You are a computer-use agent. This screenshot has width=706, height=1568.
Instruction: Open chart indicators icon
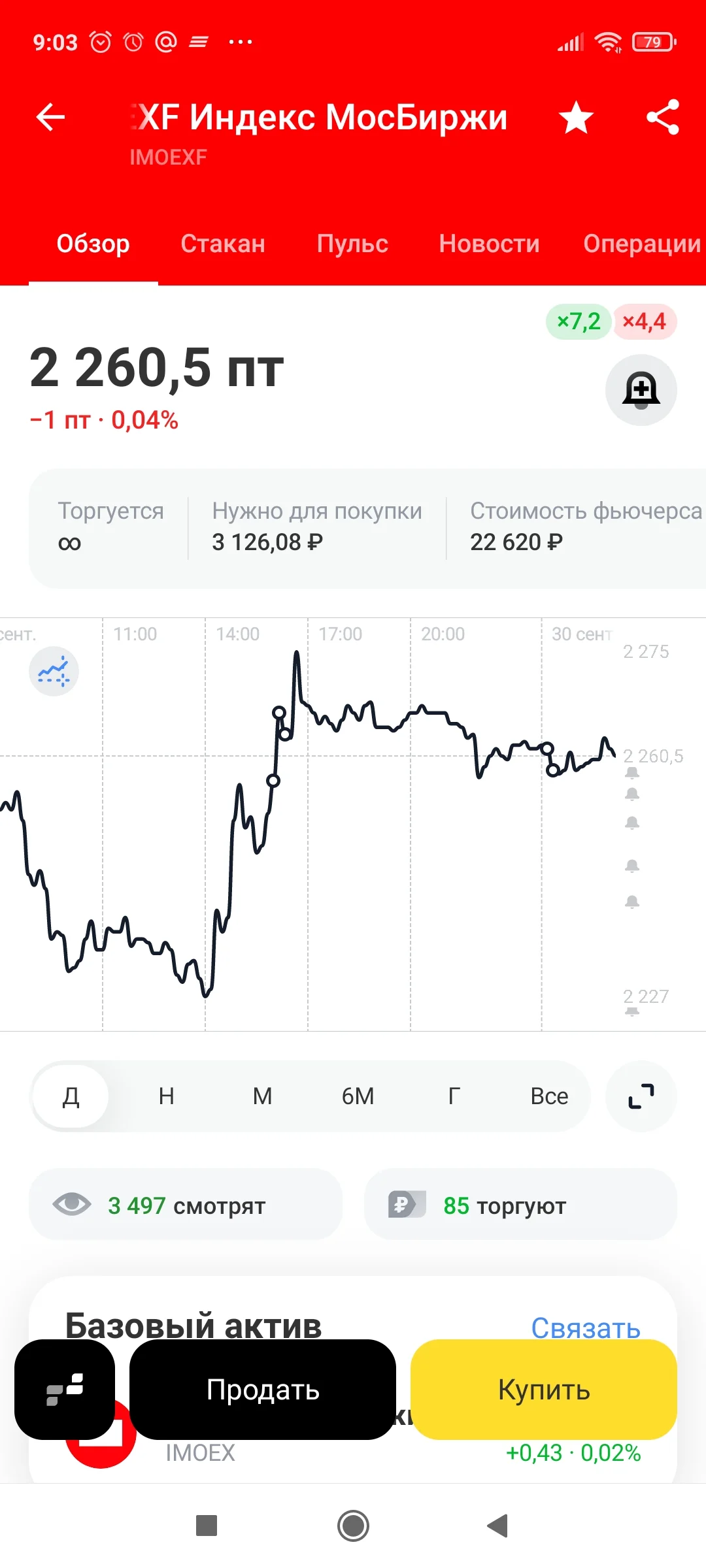(54, 671)
